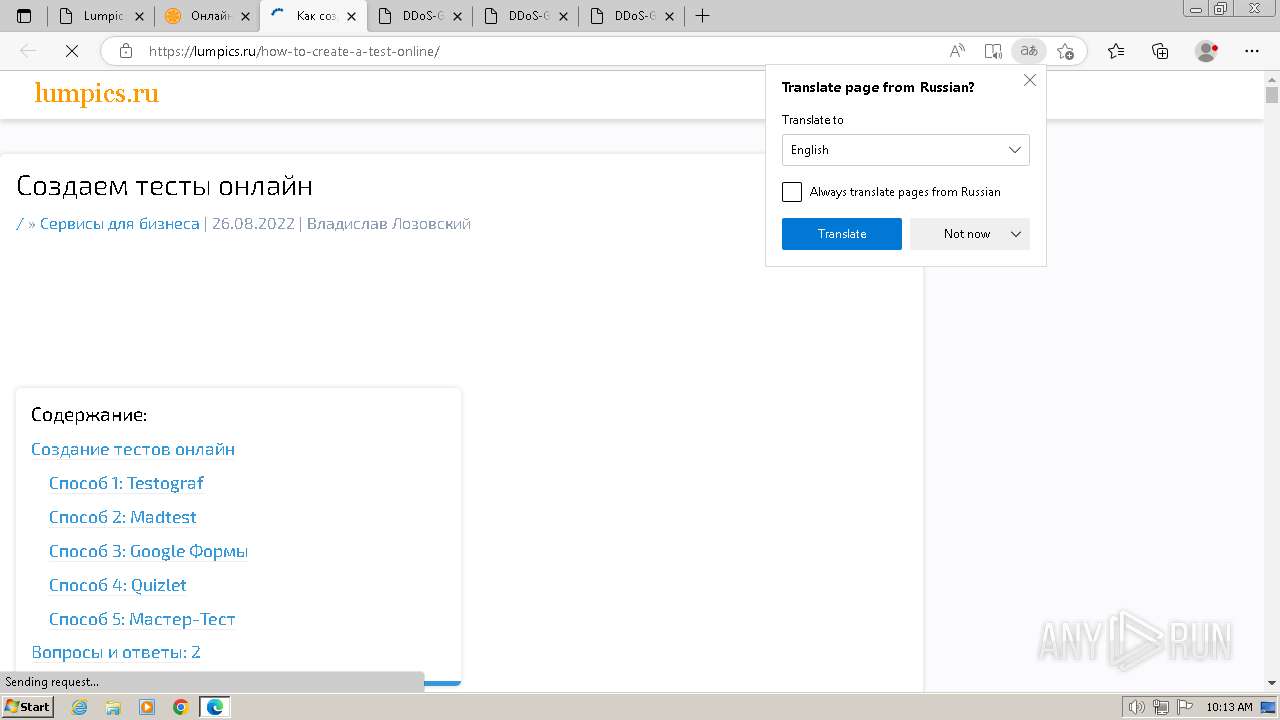Go to Способ 1: Testograf
1280x720 pixels.
(126, 483)
